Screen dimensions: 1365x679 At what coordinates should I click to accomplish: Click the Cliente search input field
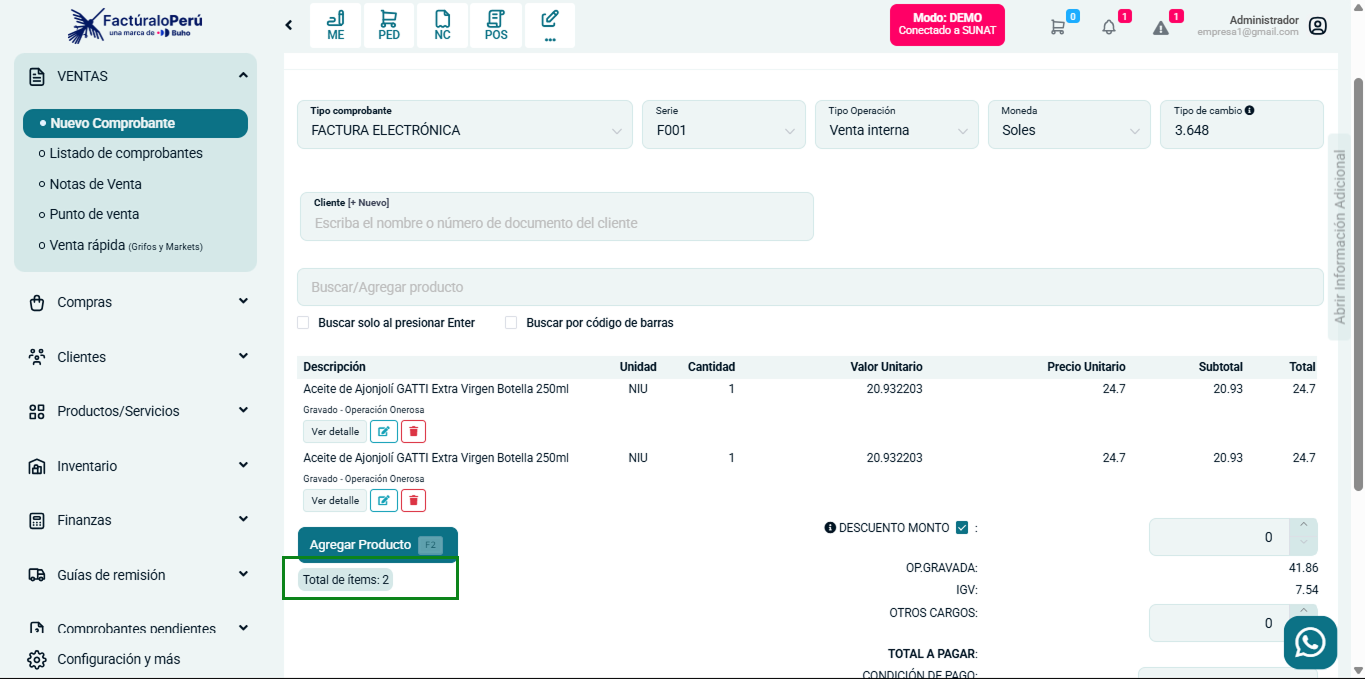556,223
